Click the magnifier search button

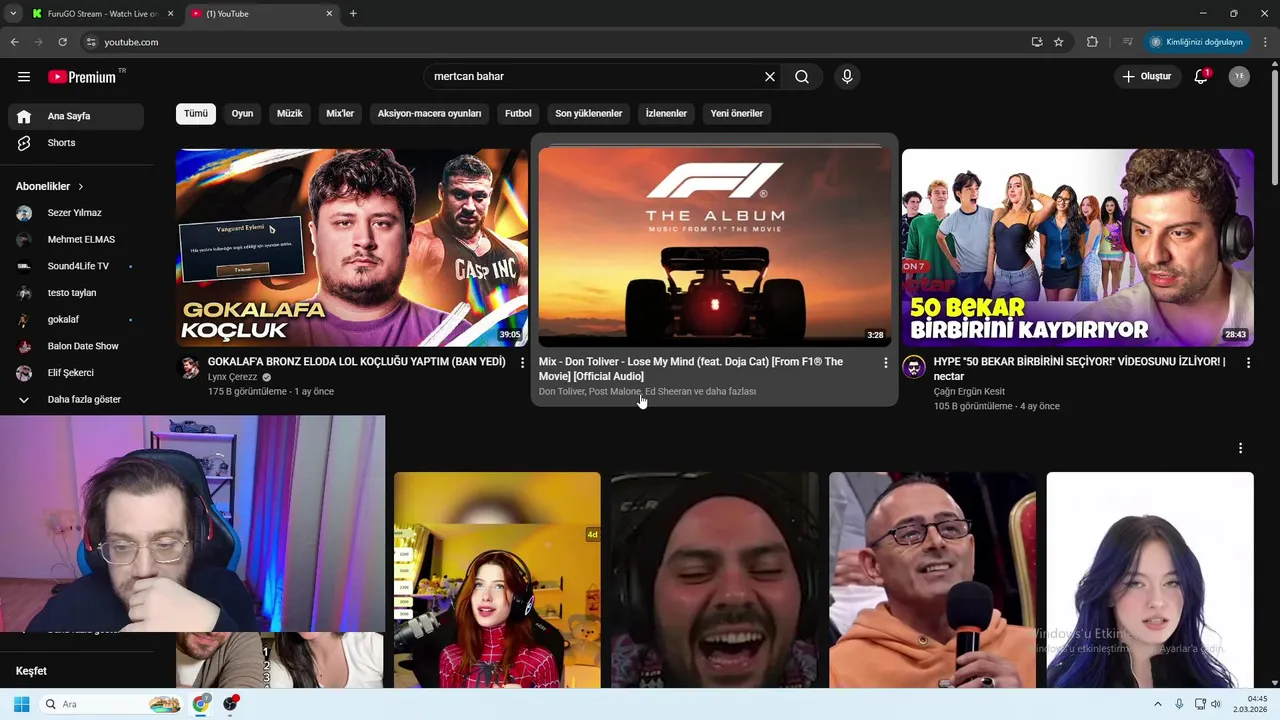click(802, 77)
